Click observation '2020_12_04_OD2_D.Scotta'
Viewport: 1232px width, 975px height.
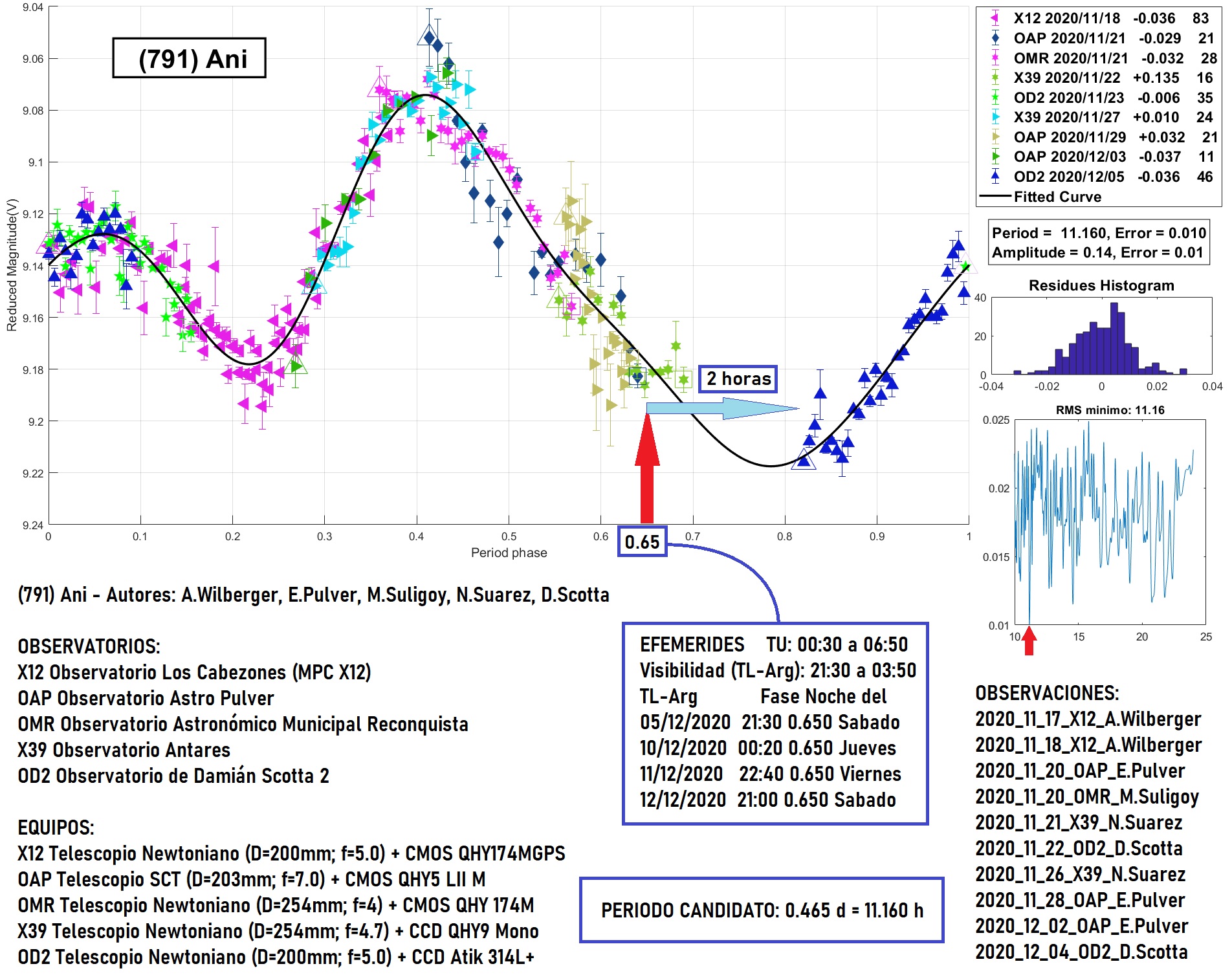(1081, 952)
